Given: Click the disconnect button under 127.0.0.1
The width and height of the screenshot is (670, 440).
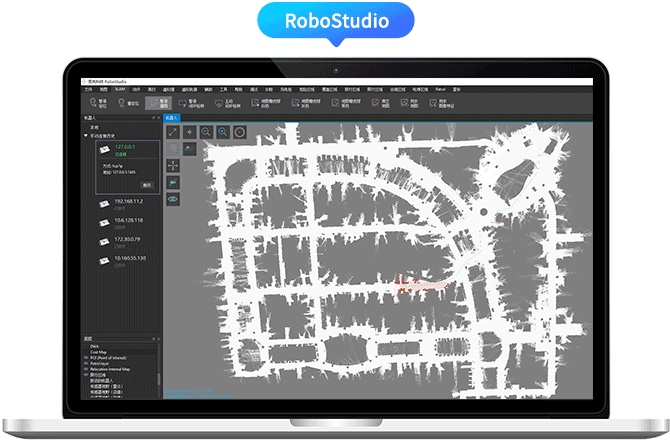Looking at the screenshot, I should click(146, 184).
